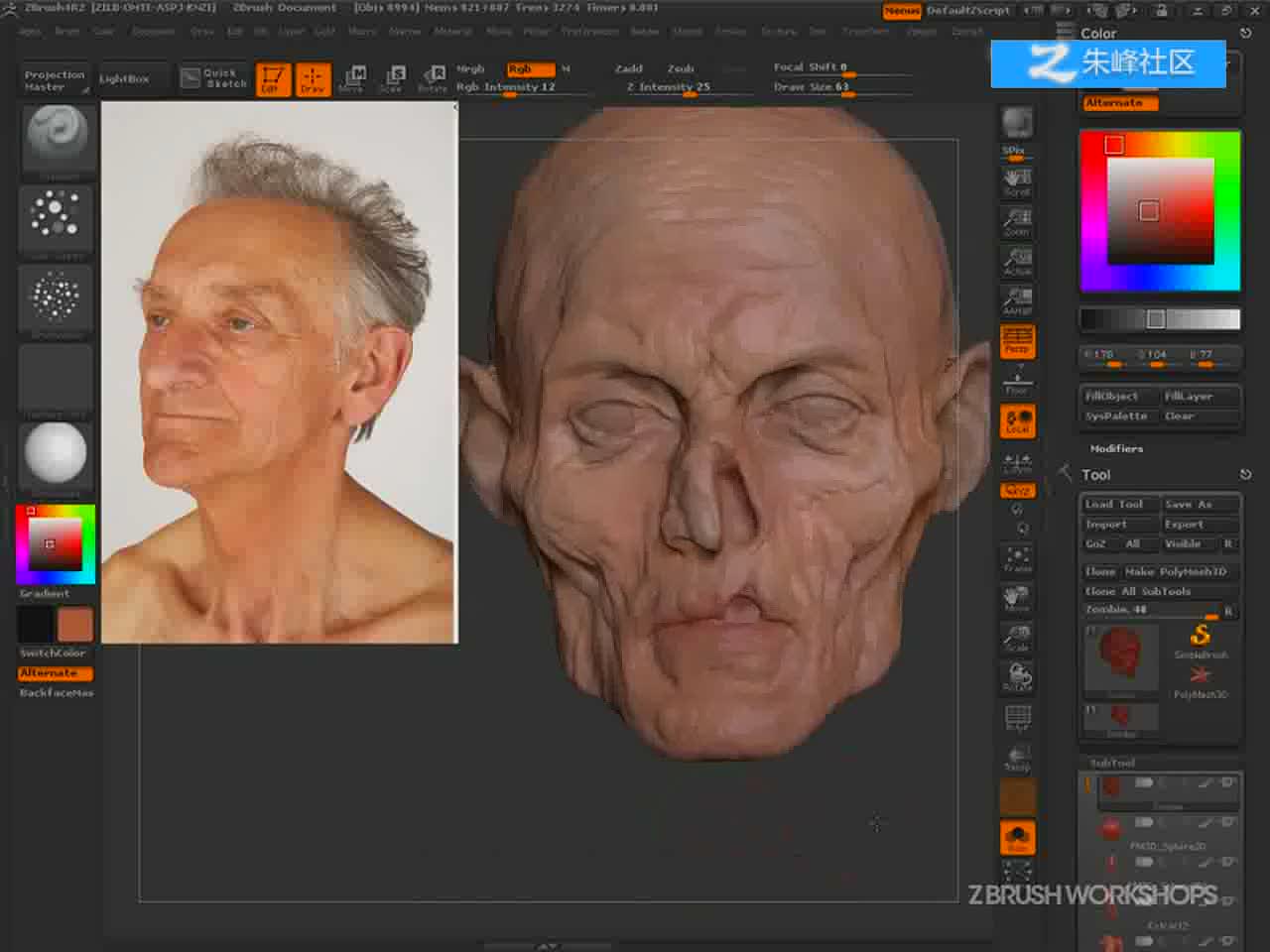Select the Draw mode icon

[313, 79]
